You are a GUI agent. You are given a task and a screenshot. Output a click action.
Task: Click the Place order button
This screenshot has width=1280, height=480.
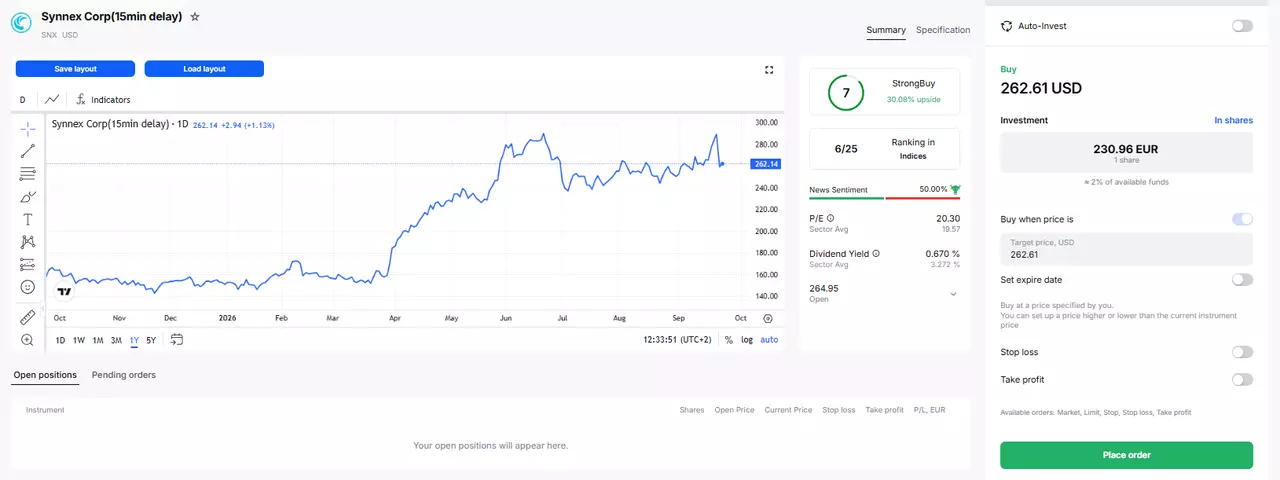pyautogui.click(x=1126, y=455)
